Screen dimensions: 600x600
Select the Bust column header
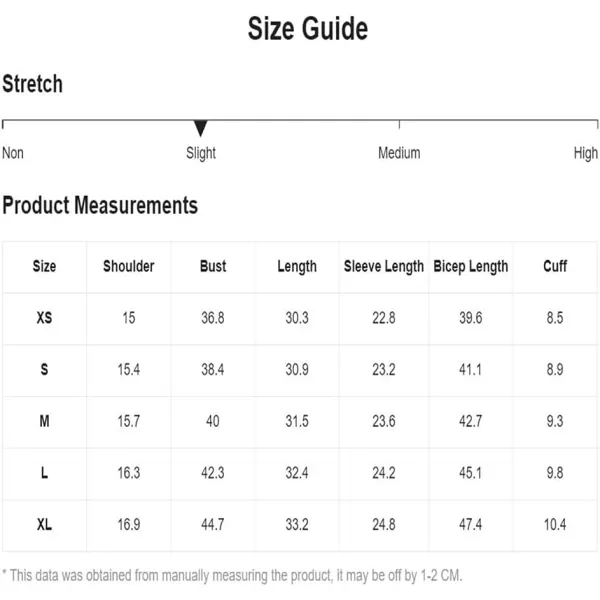[x=213, y=266]
